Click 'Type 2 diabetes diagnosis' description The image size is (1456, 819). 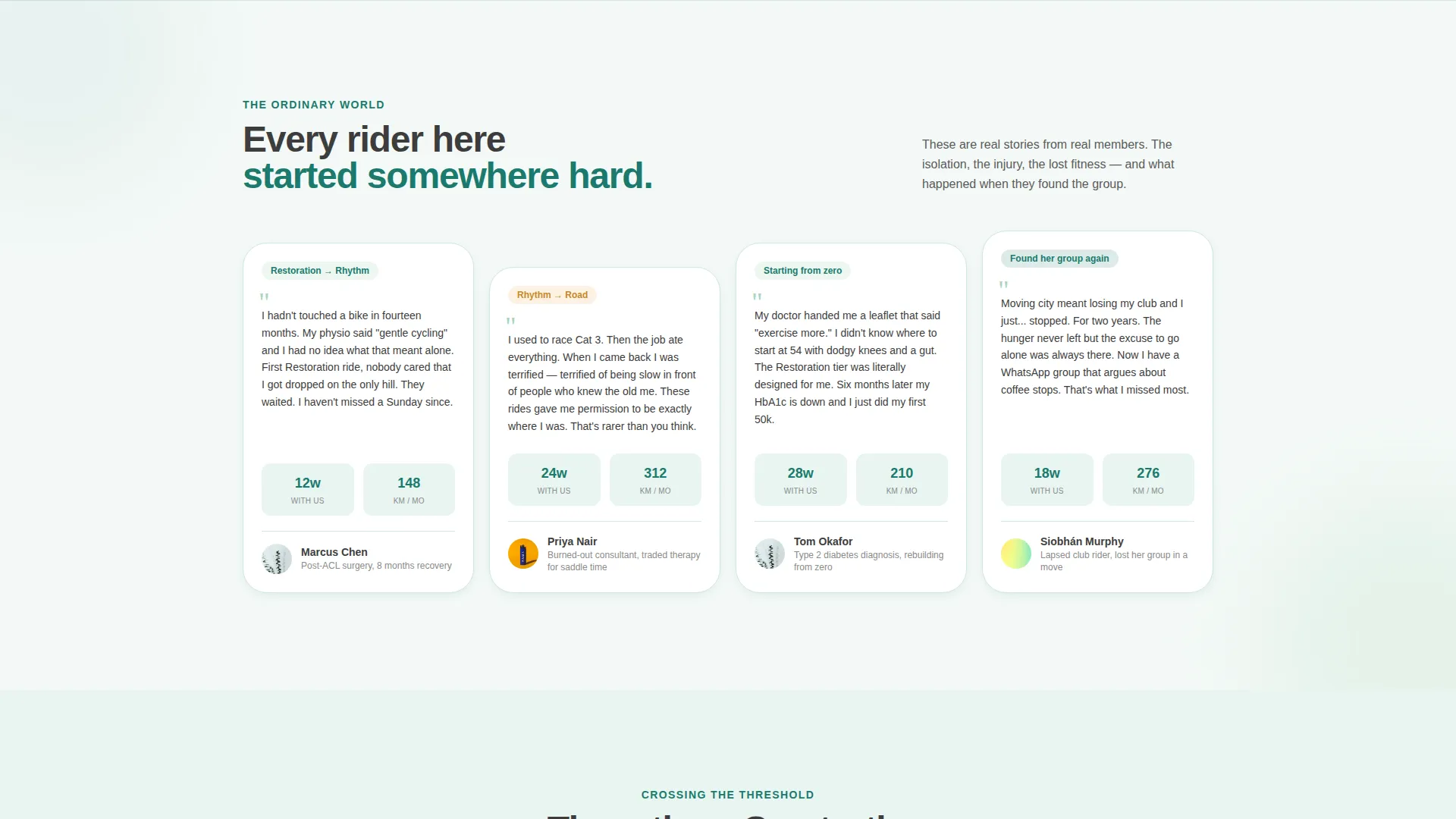click(869, 561)
